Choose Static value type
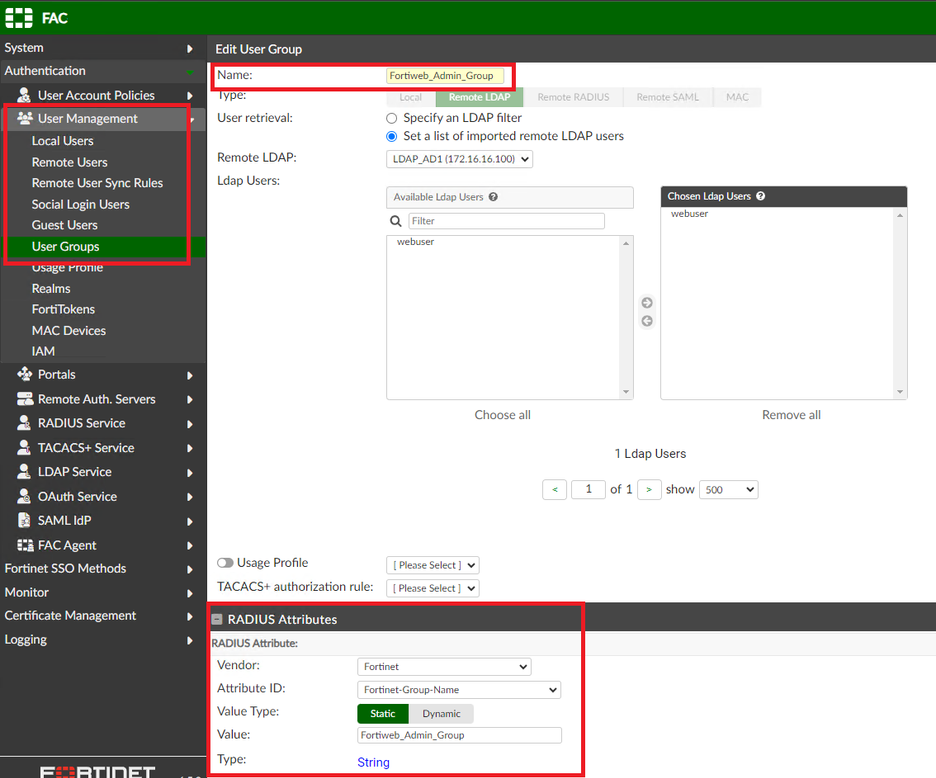936x778 pixels. [x=383, y=714]
